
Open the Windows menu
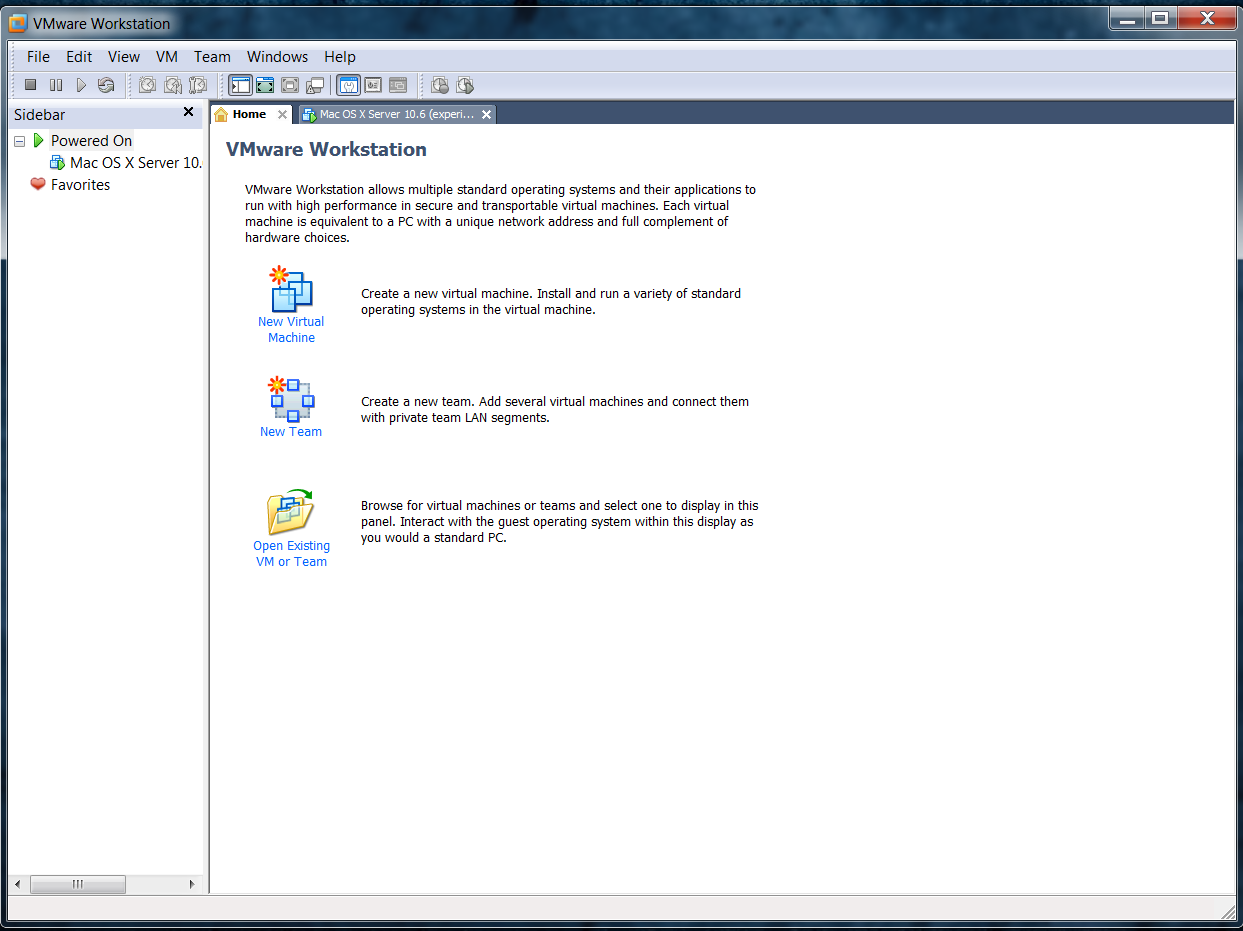[x=278, y=57]
